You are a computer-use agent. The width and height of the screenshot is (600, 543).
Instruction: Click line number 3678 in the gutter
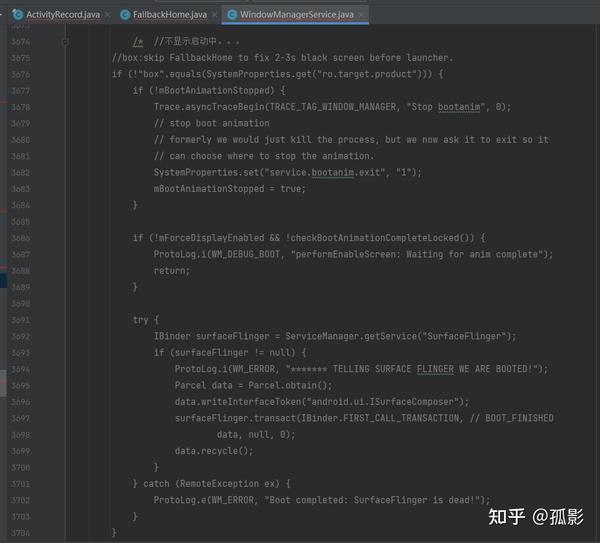pyautogui.click(x=20, y=107)
